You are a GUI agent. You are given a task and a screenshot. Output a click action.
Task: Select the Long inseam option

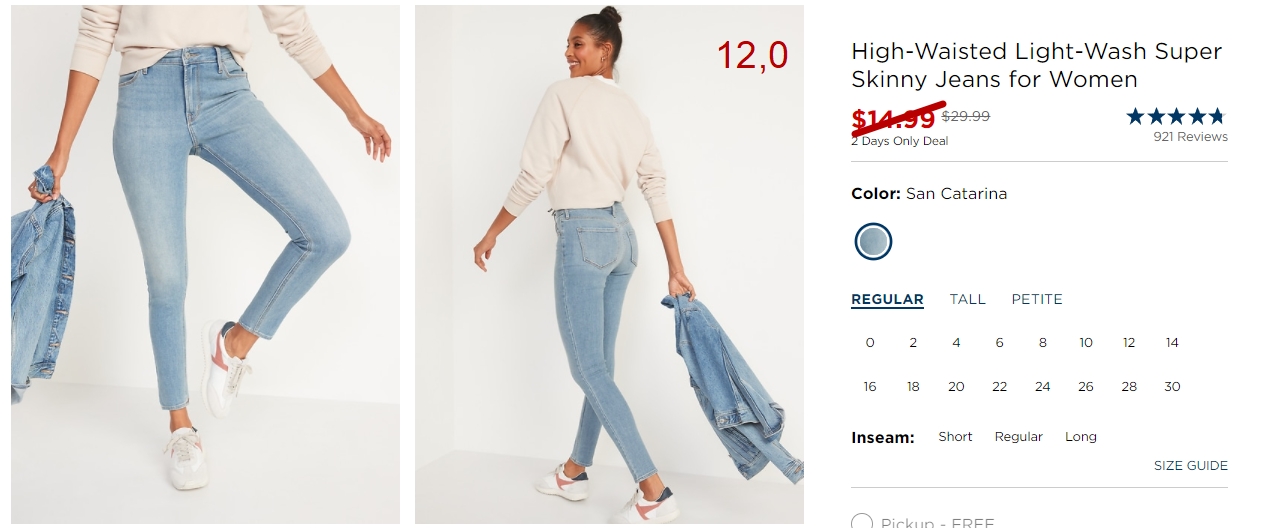click(1081, 437)
